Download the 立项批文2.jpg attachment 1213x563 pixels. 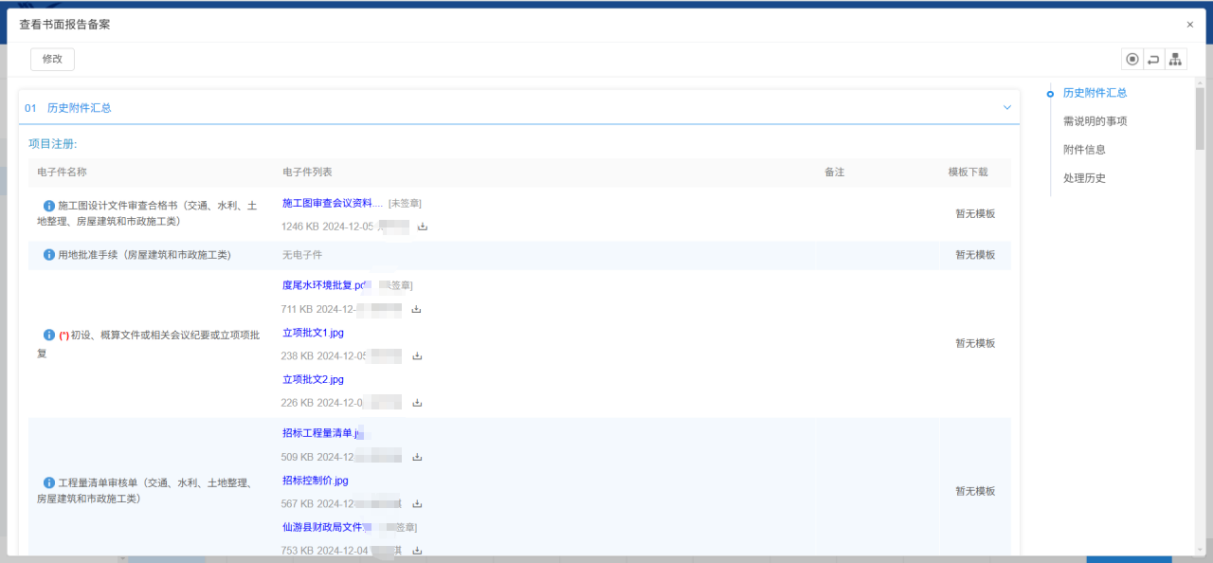(417, 403)
